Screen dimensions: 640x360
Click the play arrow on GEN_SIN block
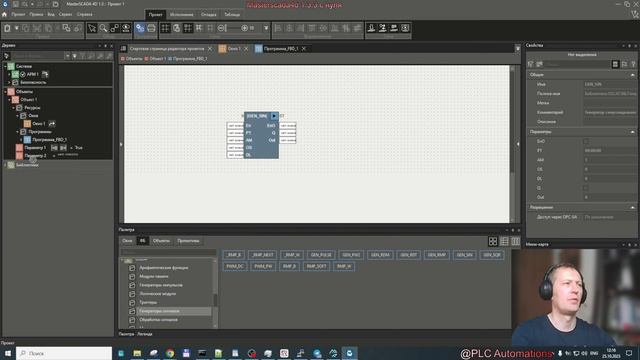pyautogui.click(x=274, y=116)
